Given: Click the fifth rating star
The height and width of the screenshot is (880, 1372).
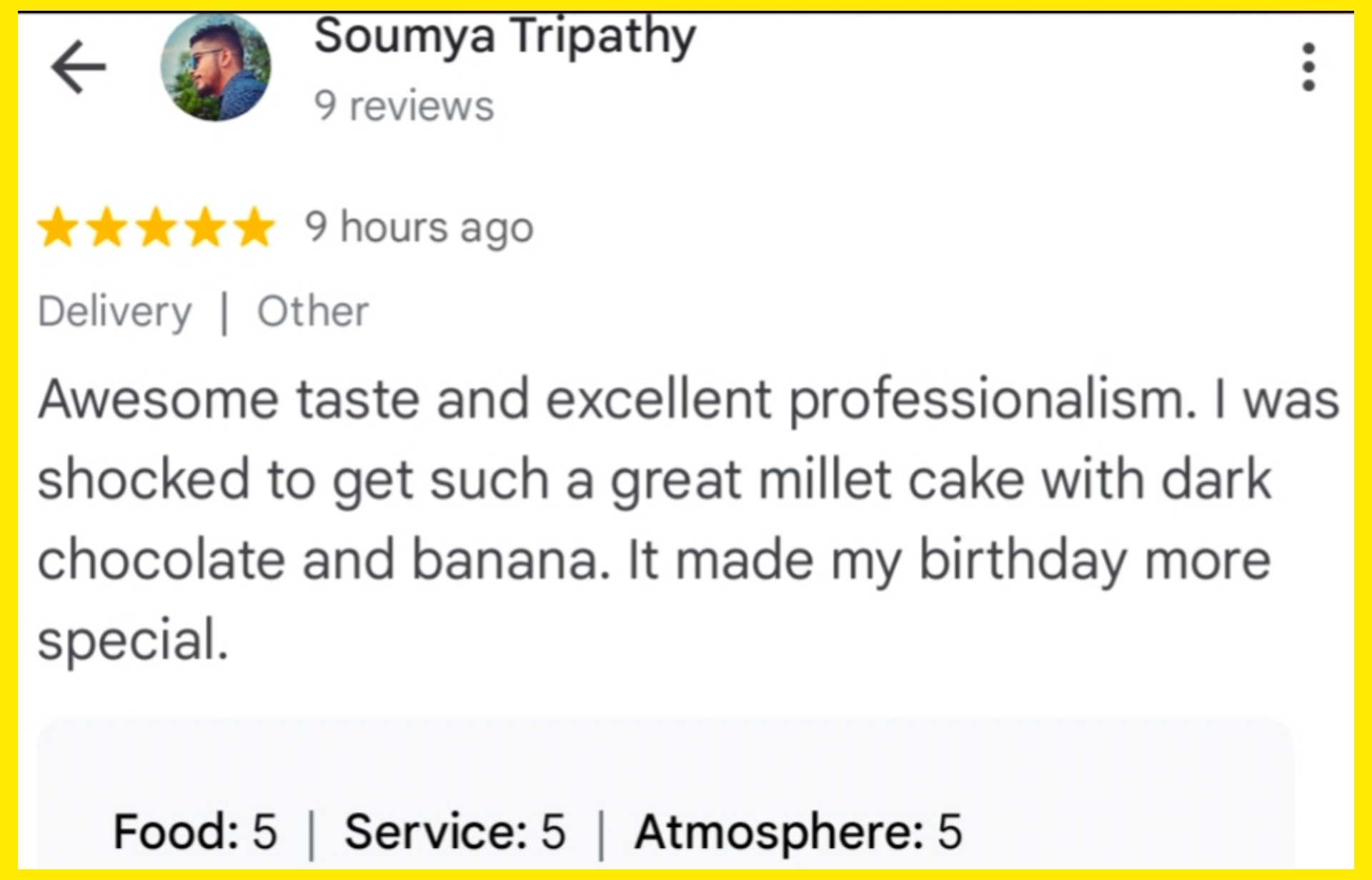Looking at the screenshot, I should [x=254, y=227].
